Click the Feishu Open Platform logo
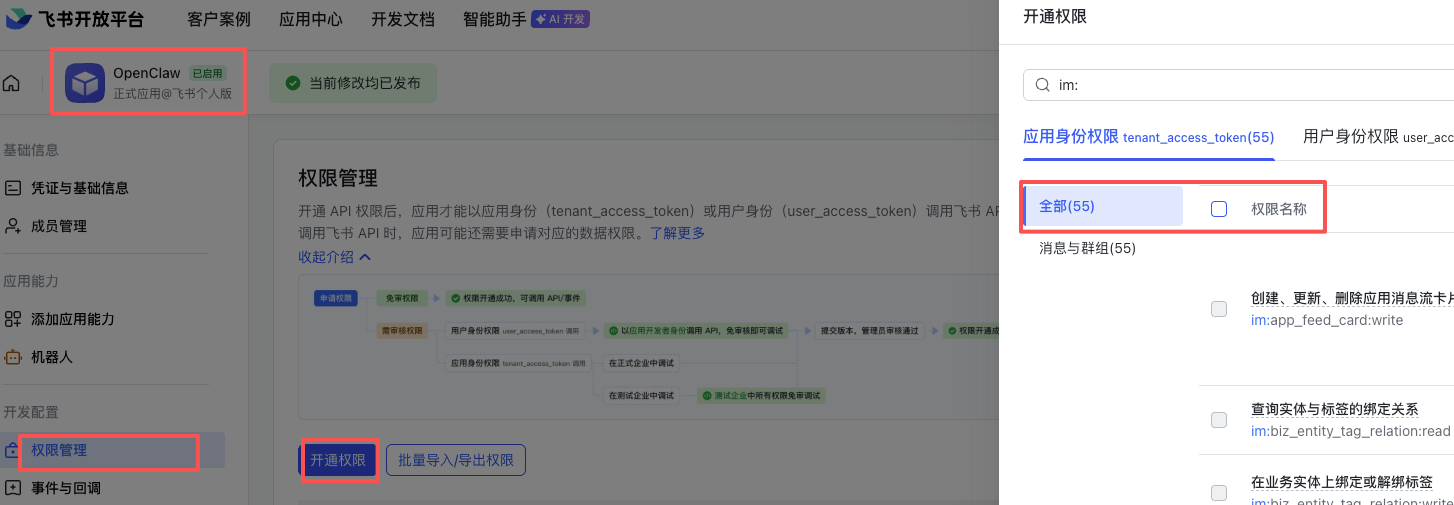This screenshot has width=1454, height=505. click(x=75, y=19)
